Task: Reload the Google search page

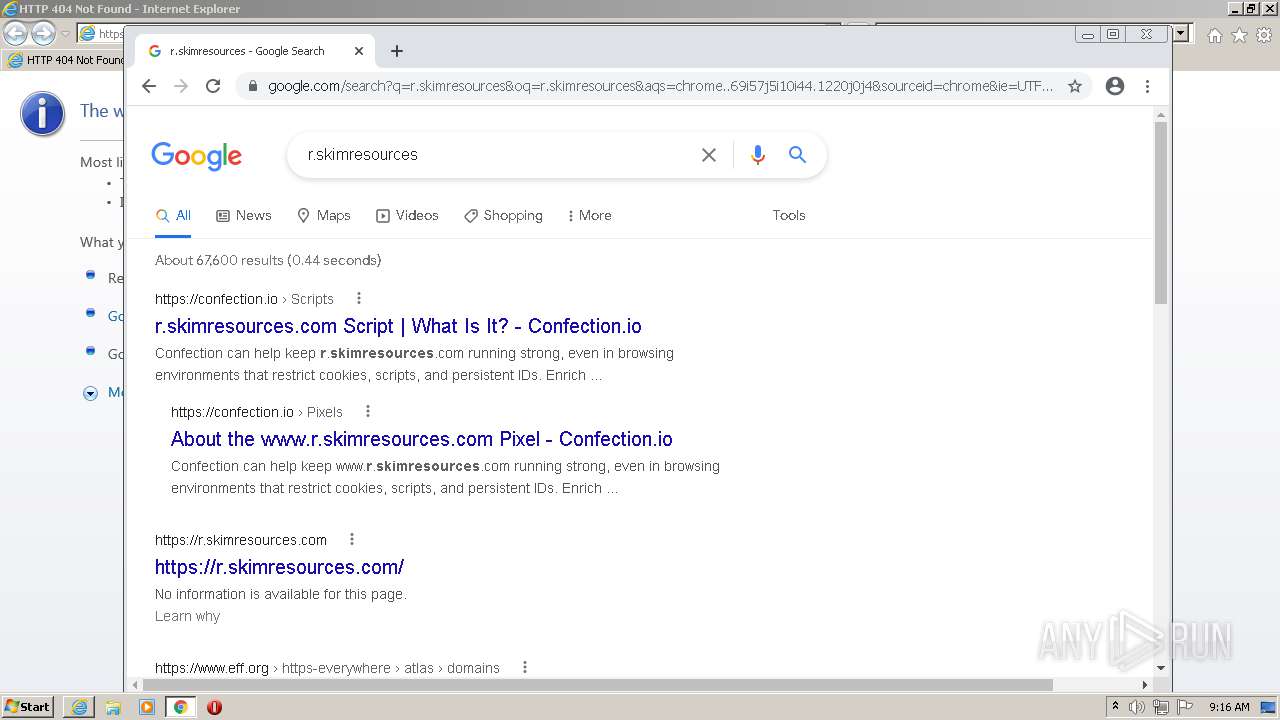Action: coord(213,86)
